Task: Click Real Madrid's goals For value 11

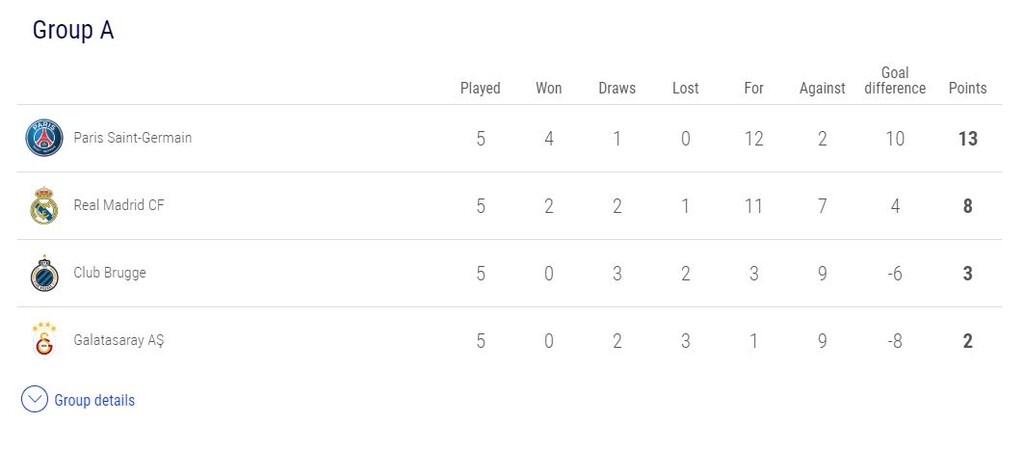Action: pyautogui.click(x=754, y=206)
